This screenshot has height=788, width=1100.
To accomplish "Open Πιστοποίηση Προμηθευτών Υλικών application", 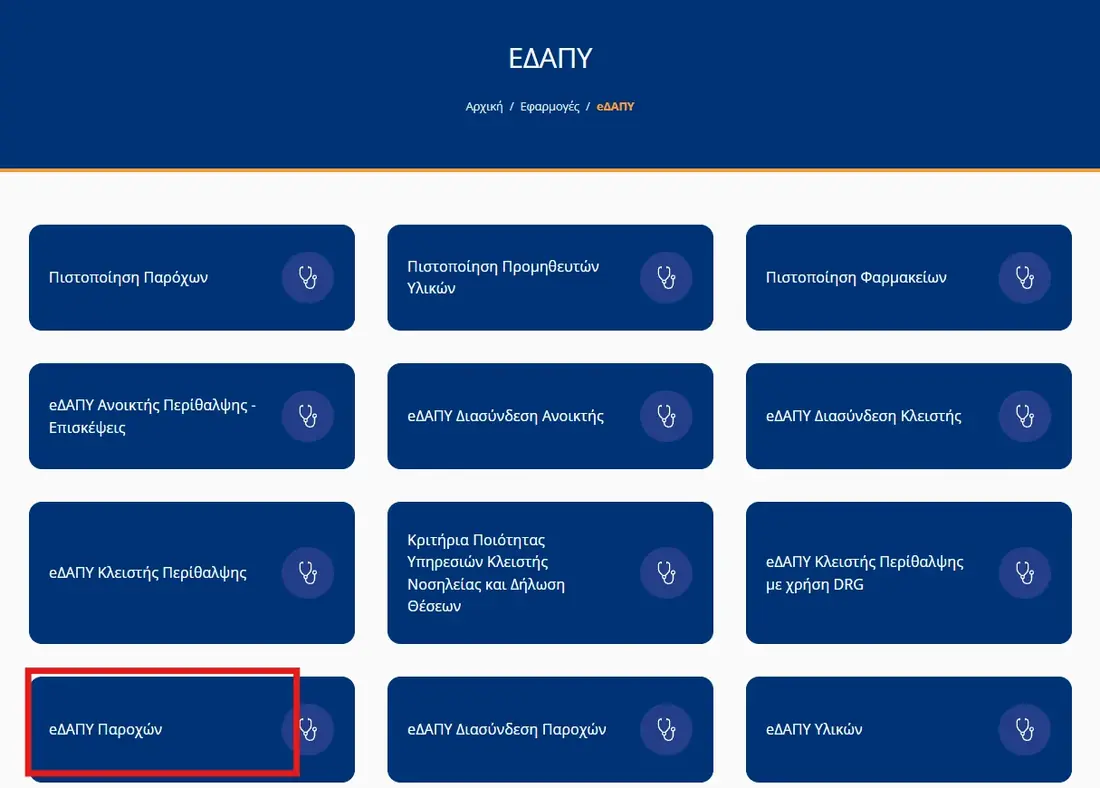I will [x=550, y=277].
